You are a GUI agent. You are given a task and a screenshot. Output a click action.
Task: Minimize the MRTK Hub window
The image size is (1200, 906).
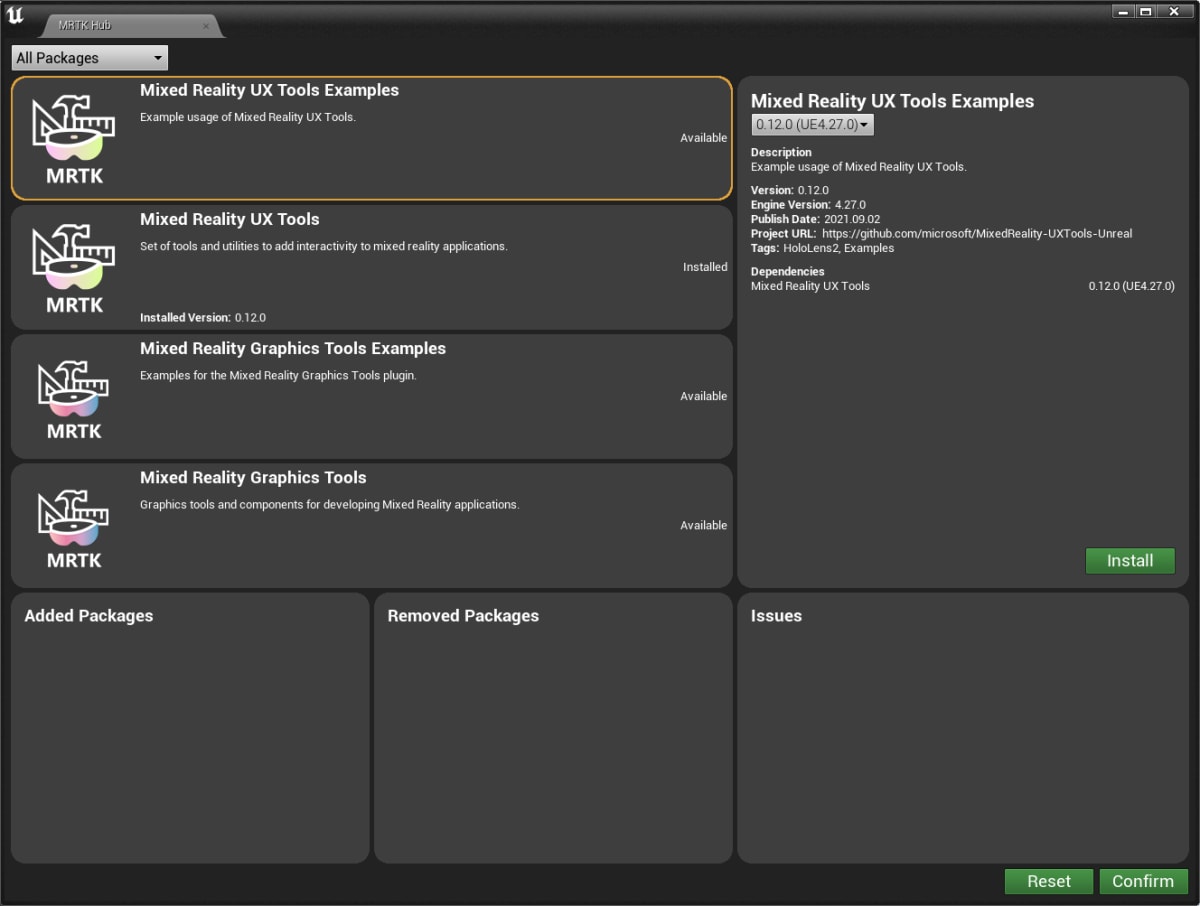coord(1125,11)
